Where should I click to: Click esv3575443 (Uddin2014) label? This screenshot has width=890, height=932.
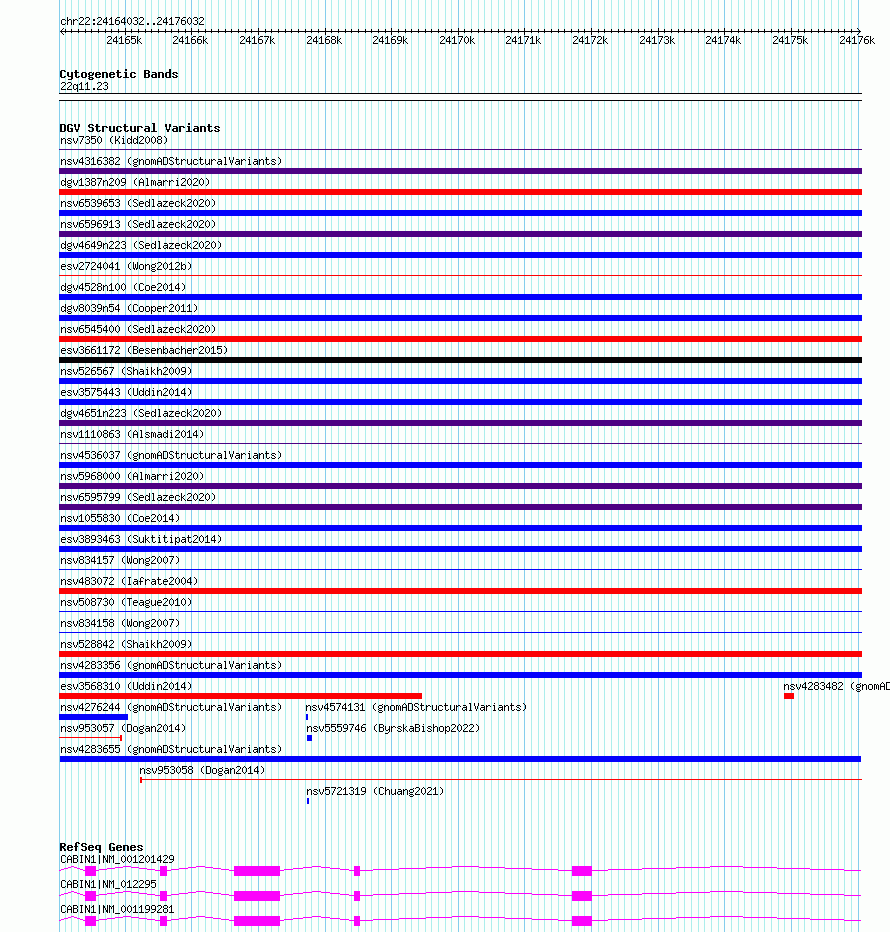[126, 392]
